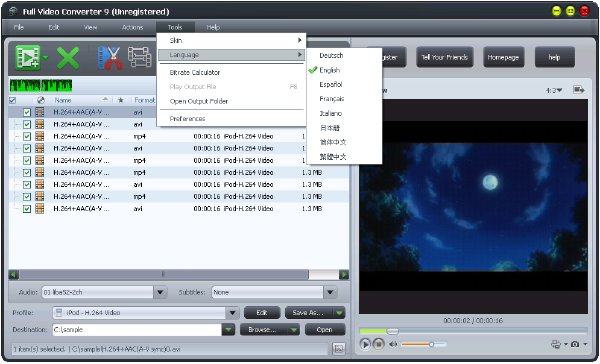Click the Add File green film icon
The height and width of the screenshot is (364, 600).
click(x=27, y=57)
